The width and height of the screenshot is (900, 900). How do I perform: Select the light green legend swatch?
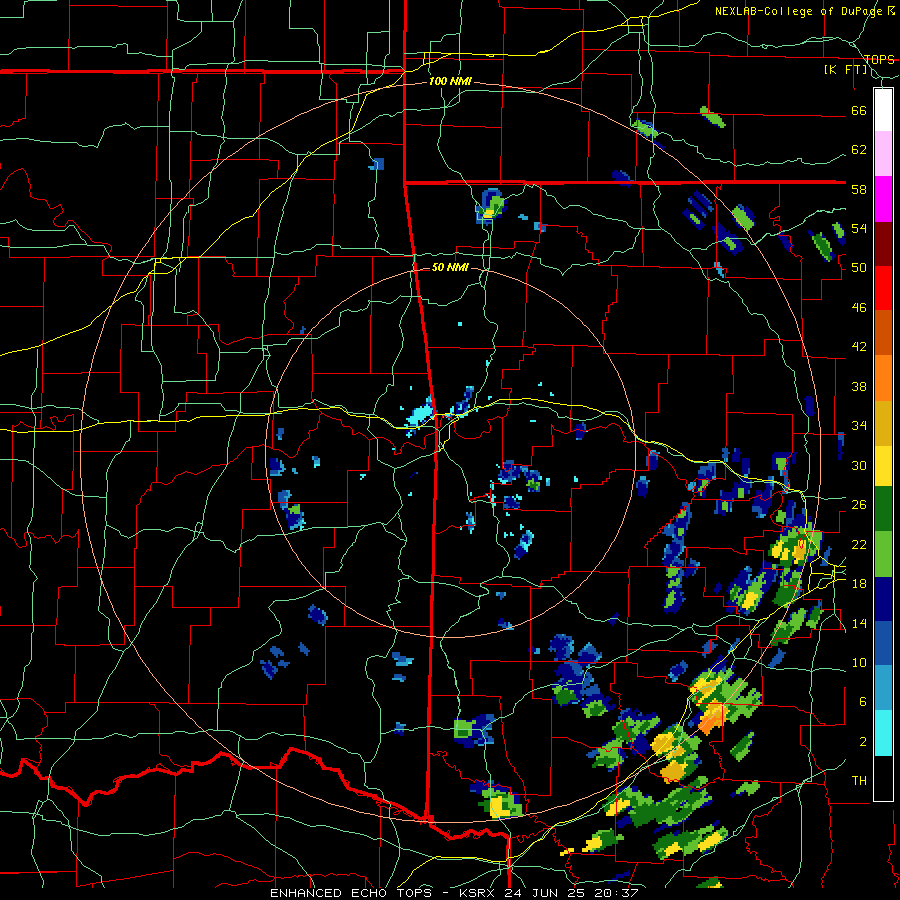(x=883, y=554)
